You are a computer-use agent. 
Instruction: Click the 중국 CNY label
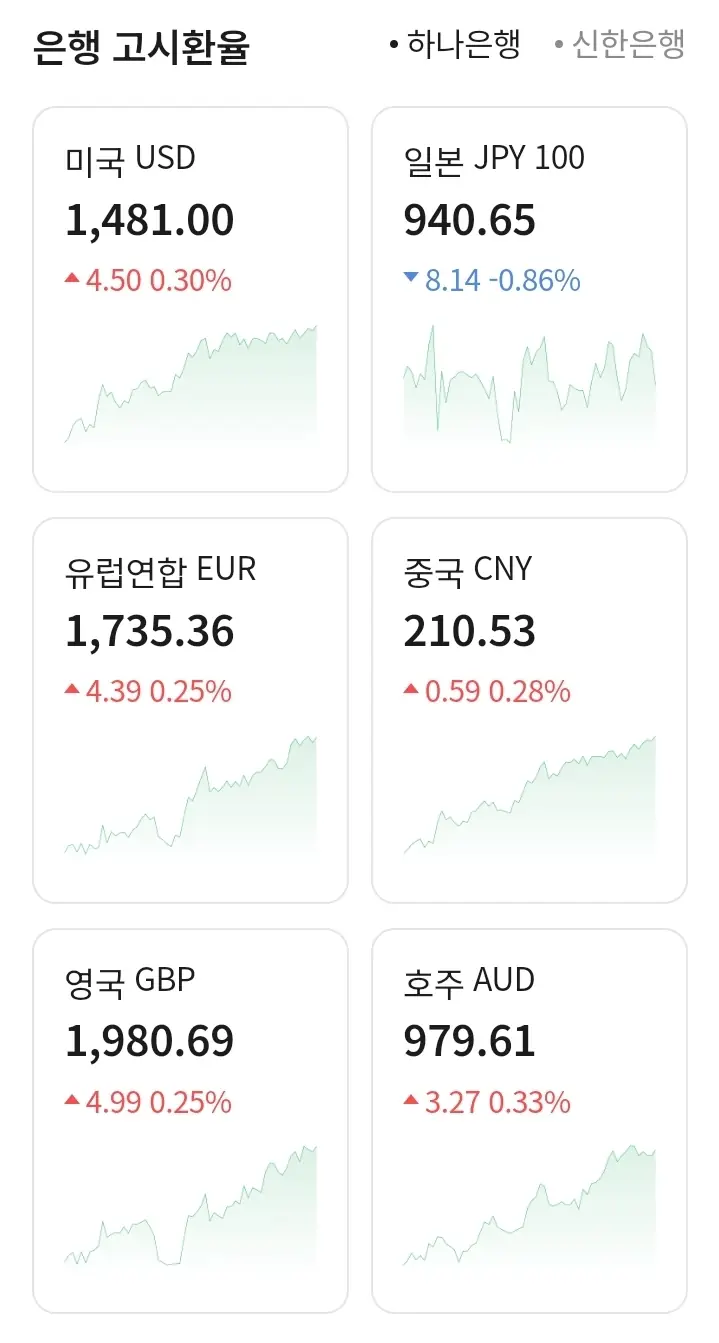[467, 570]
